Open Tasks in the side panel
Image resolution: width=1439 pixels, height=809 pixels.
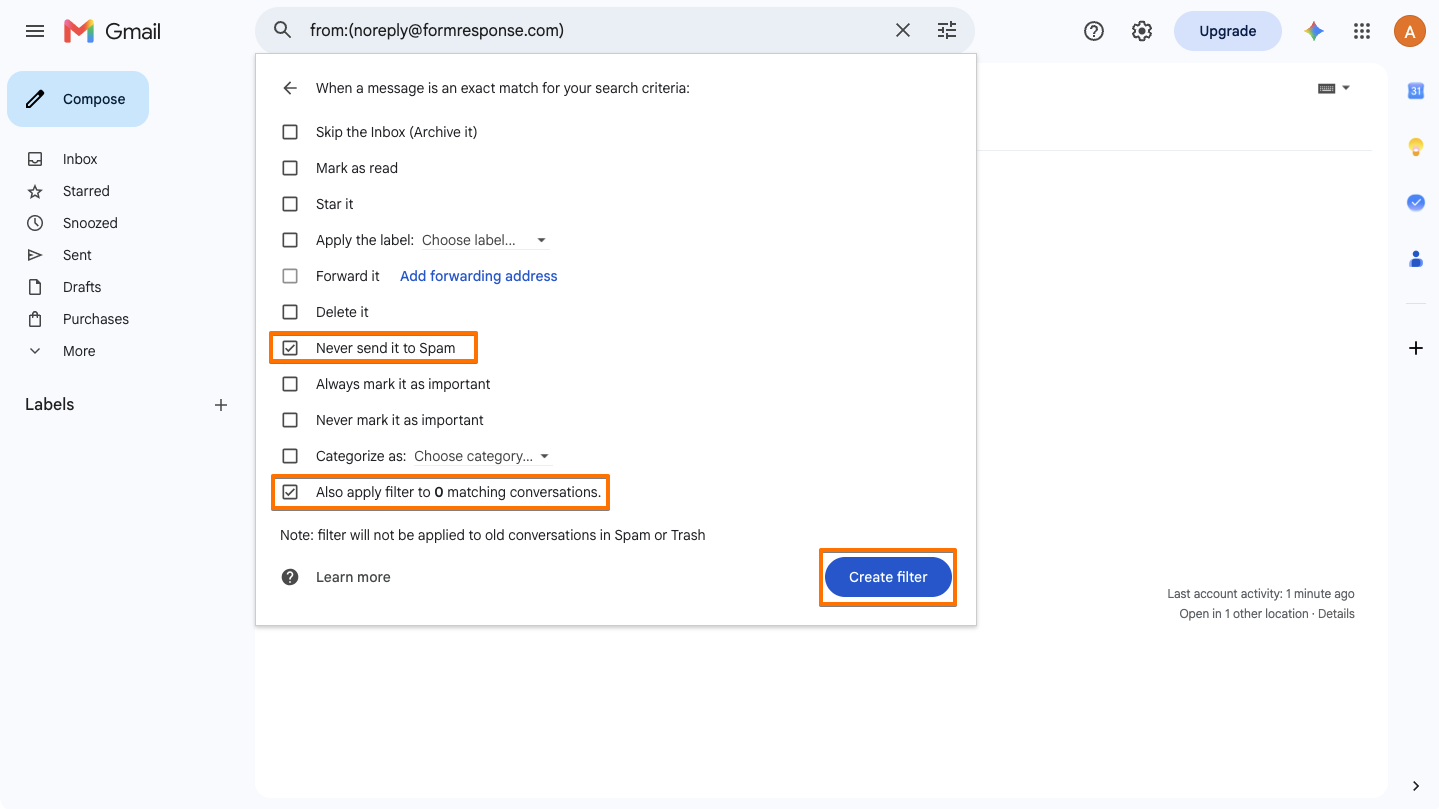[x=1416, y=203]
